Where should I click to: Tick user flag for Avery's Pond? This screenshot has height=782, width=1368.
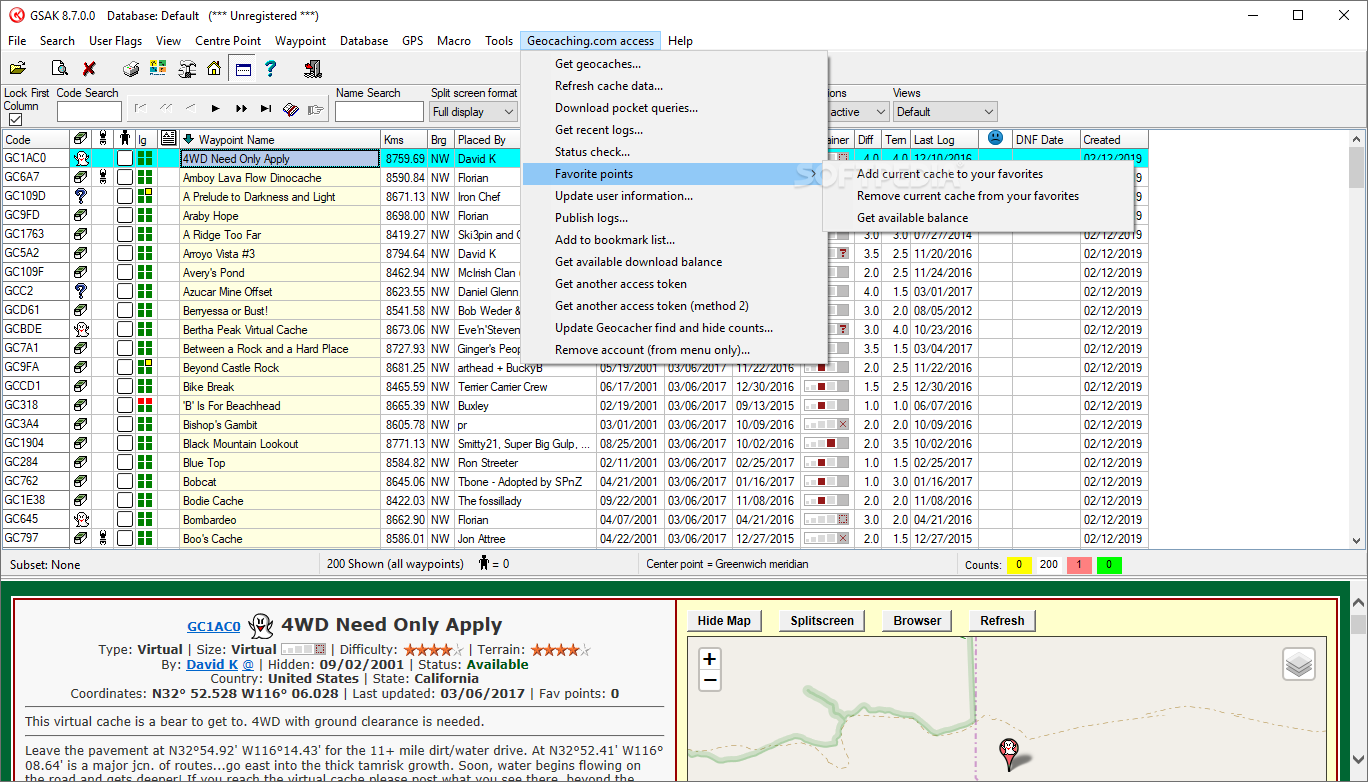tap(125, 272)
